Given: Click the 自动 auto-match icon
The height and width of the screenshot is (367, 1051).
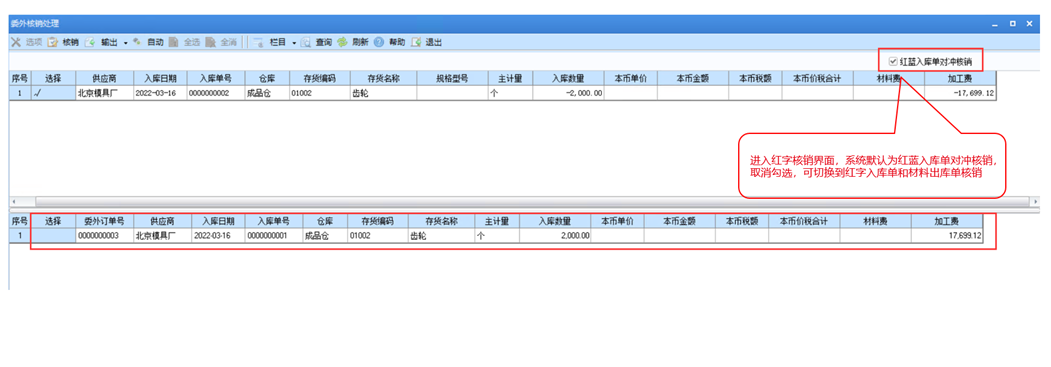Looking at the screenshot, I should pos(137,42).
